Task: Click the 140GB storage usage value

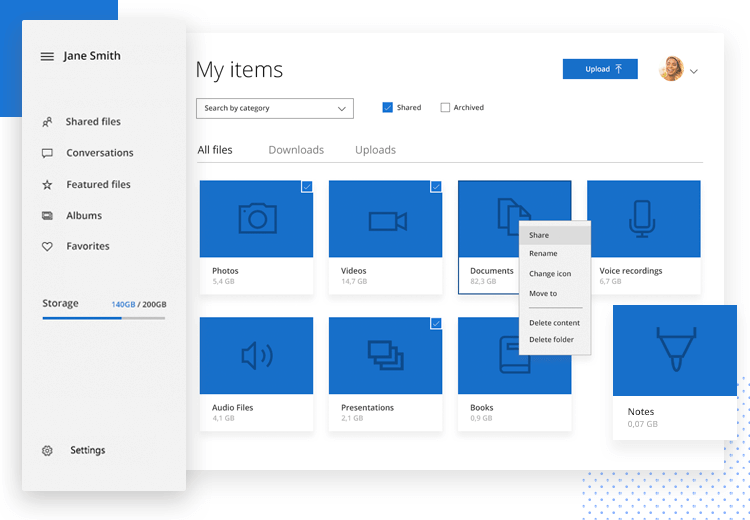Action: (x=123, y=305)
